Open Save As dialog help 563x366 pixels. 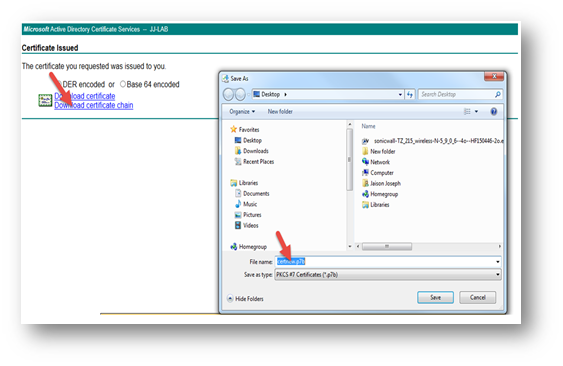tap(494, 112)
